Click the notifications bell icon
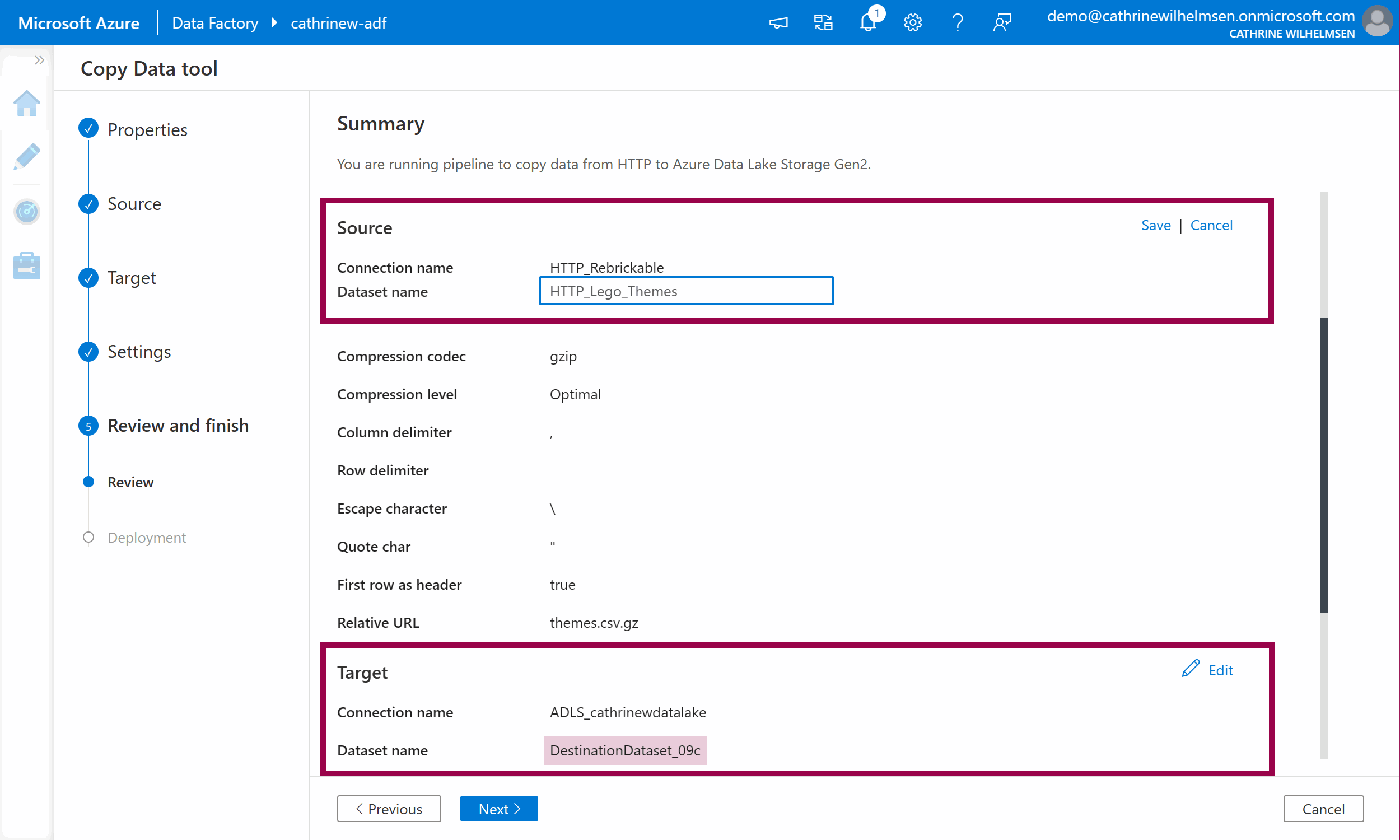The height and width of the screenshot is (840, 1400). (x=868, y=22)
